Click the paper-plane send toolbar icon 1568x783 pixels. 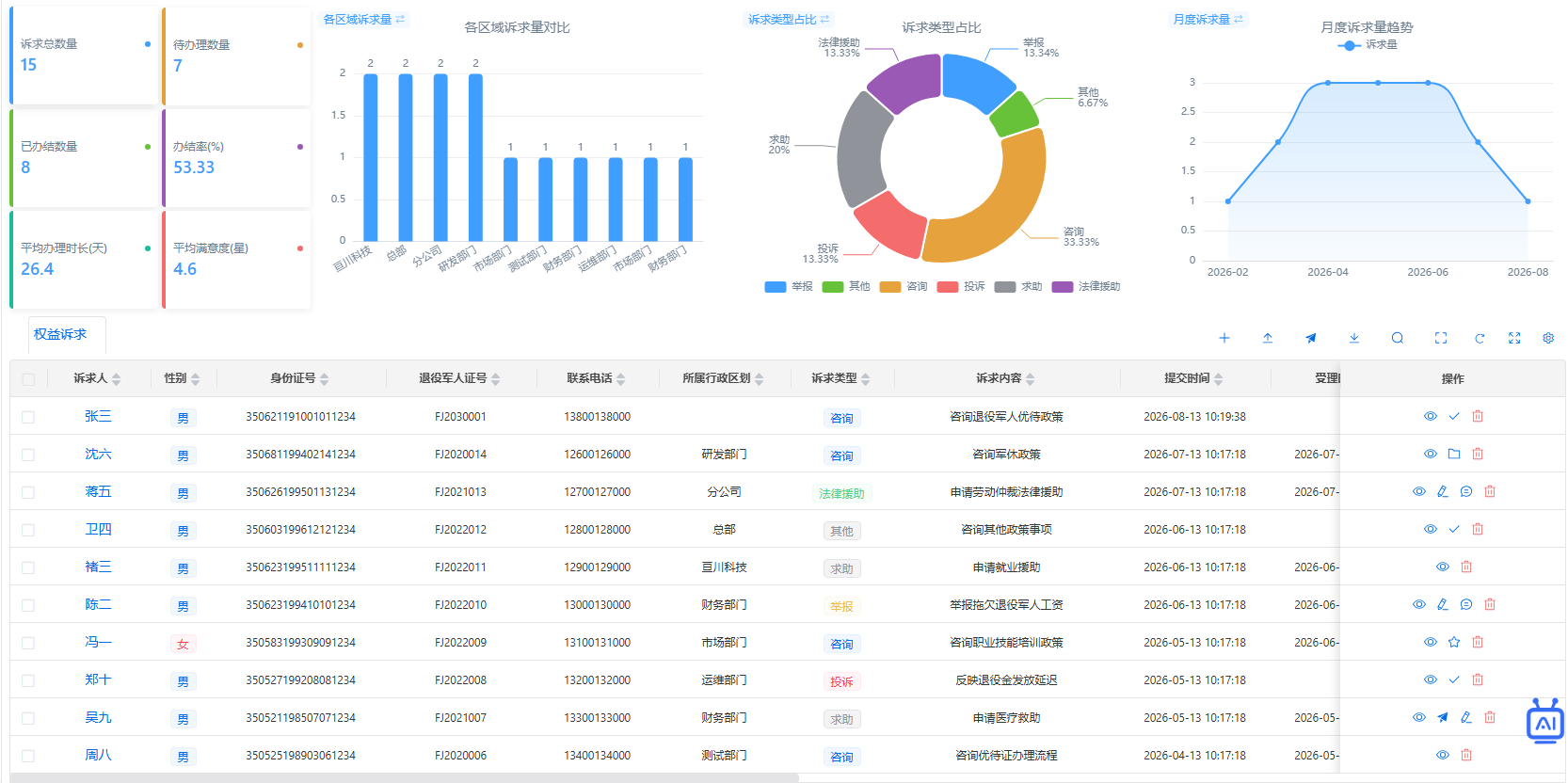click(1310, 338)
